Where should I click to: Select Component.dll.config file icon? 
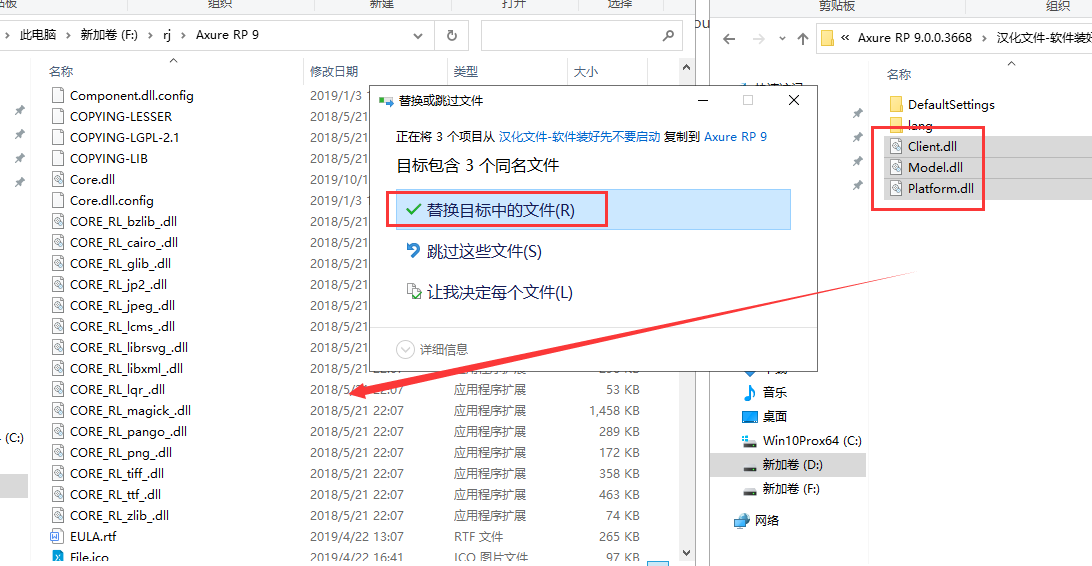coord(58,95)
